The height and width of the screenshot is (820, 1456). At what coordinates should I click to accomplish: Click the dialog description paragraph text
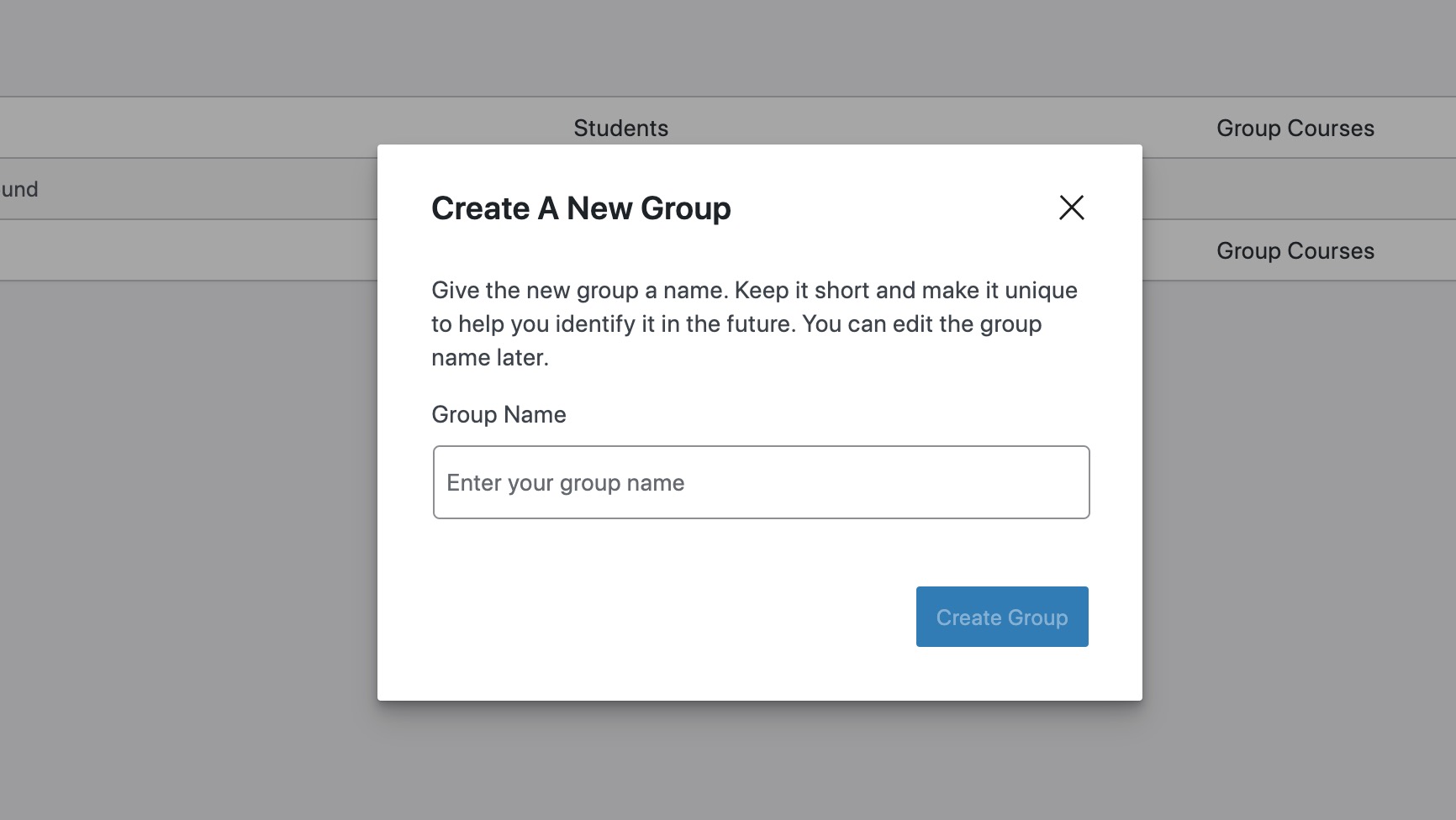coord(753,323)
